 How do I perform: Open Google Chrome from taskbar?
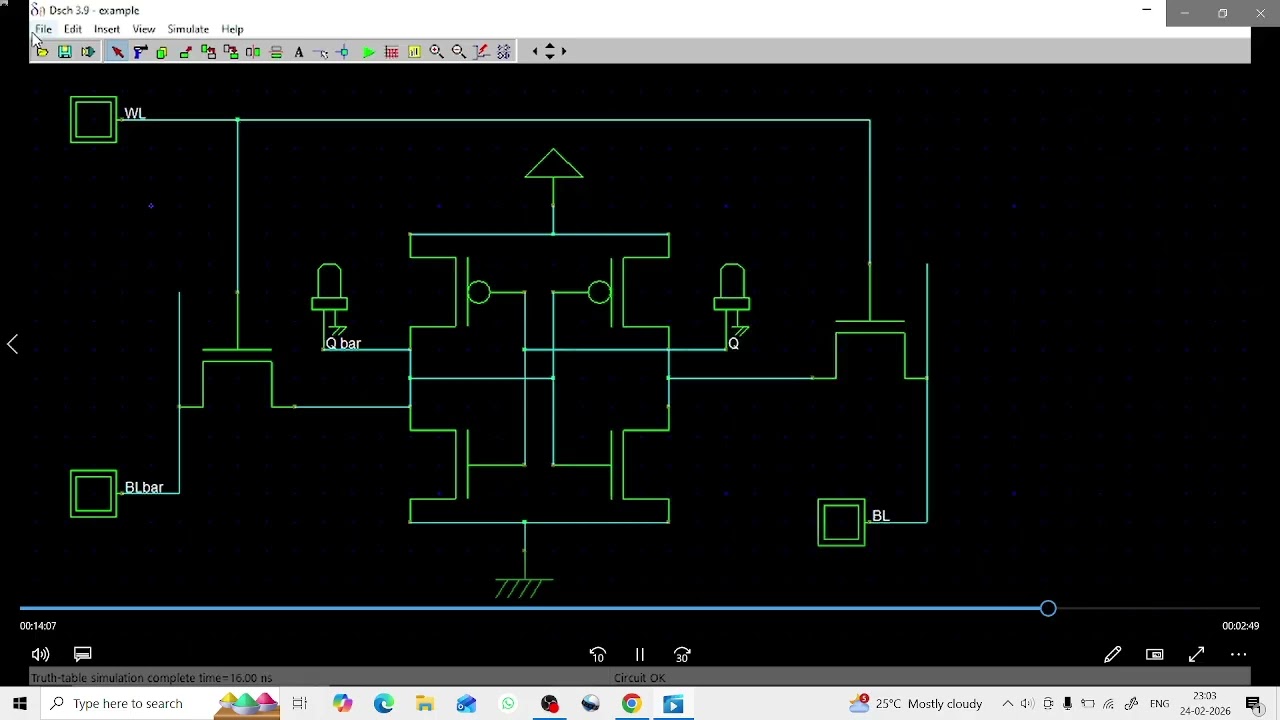point(631,704)
